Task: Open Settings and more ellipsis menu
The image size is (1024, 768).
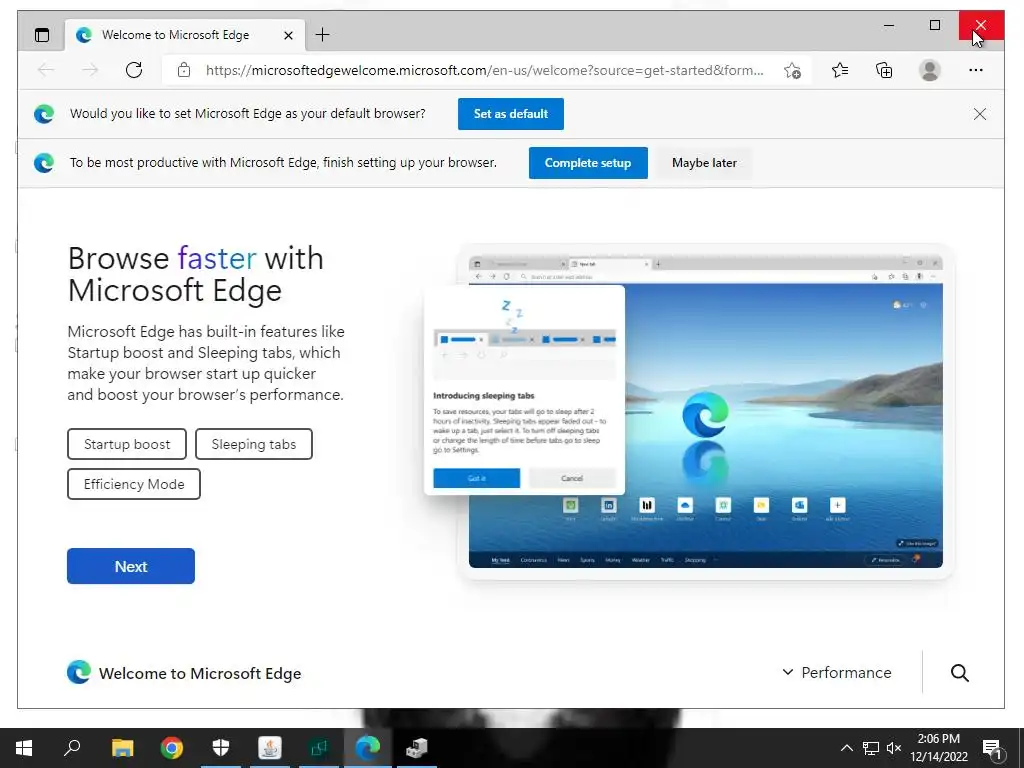Action: coord(976,70)
